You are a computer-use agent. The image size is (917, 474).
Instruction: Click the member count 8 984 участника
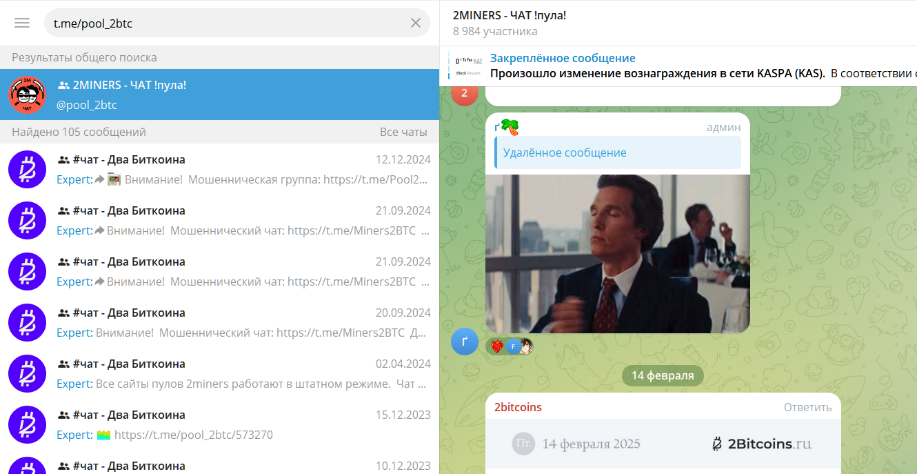point(495,31)
